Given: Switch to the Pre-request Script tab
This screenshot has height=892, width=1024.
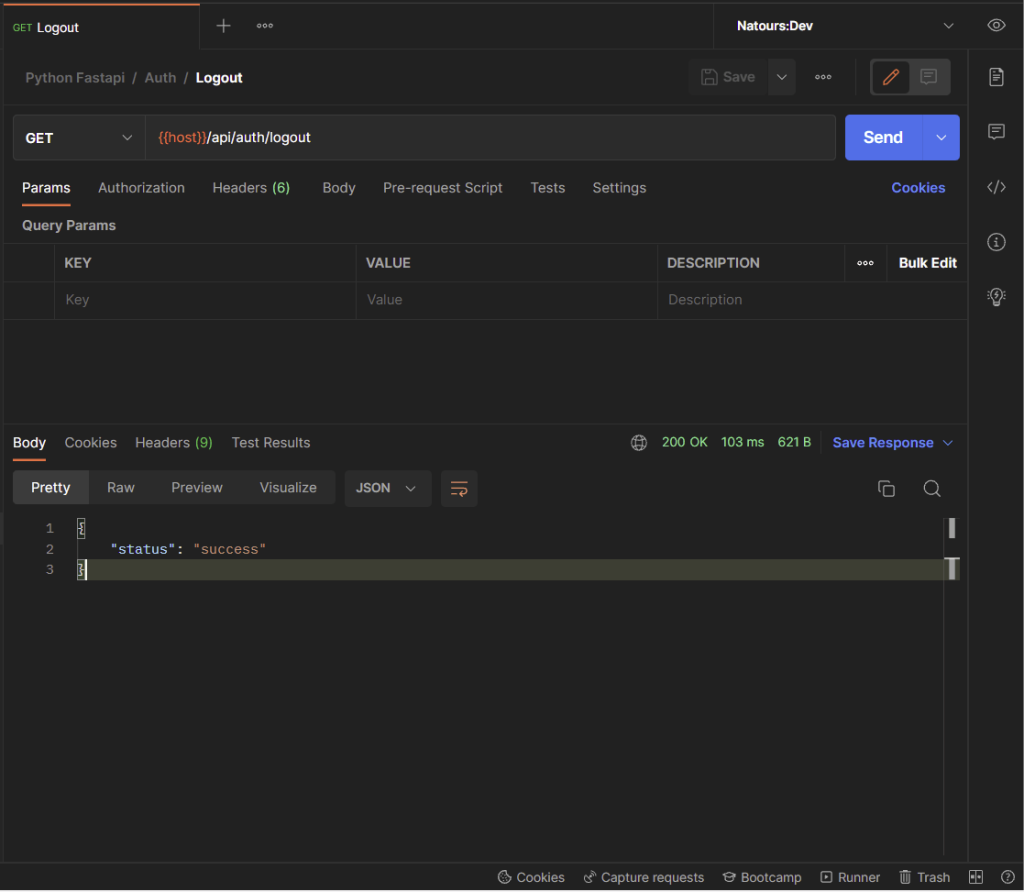Looking at the screenshot, I should point(443,188).
